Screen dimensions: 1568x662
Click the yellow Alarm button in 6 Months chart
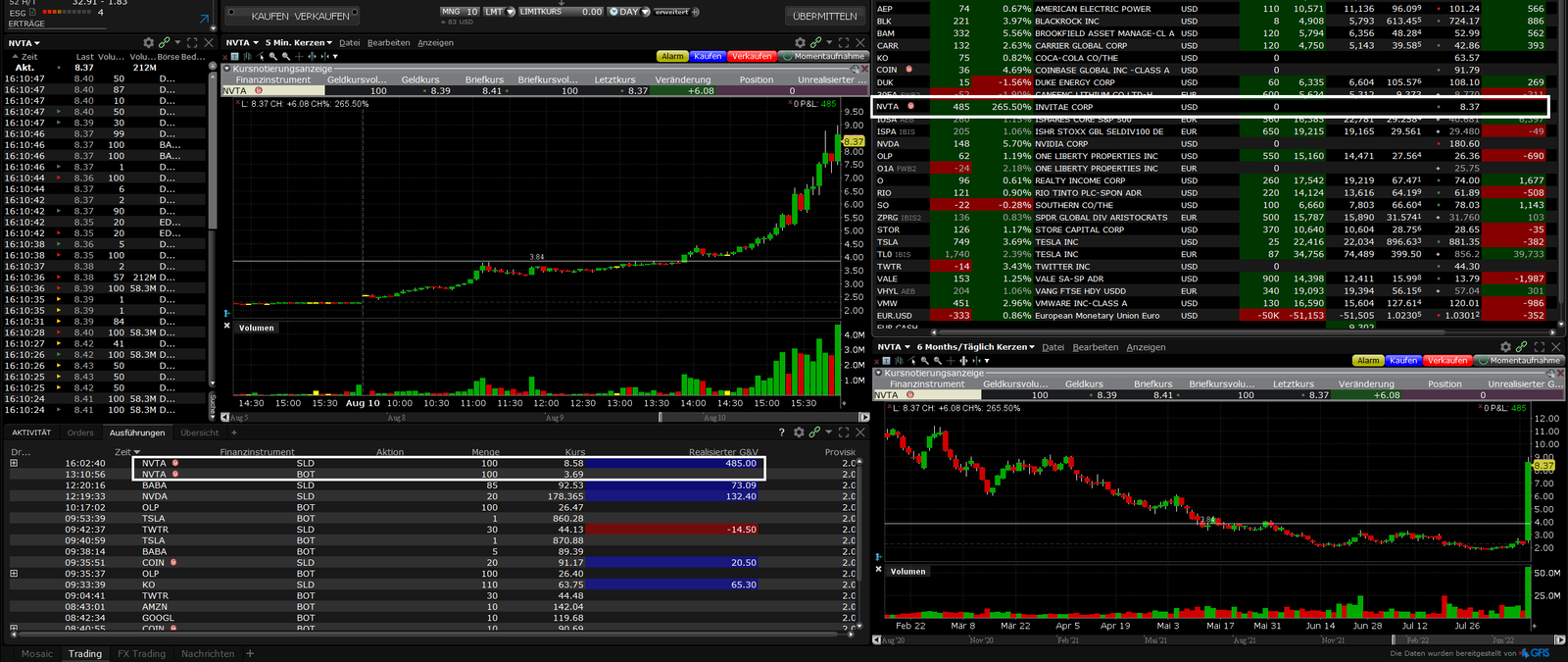tap(1368, 361)
